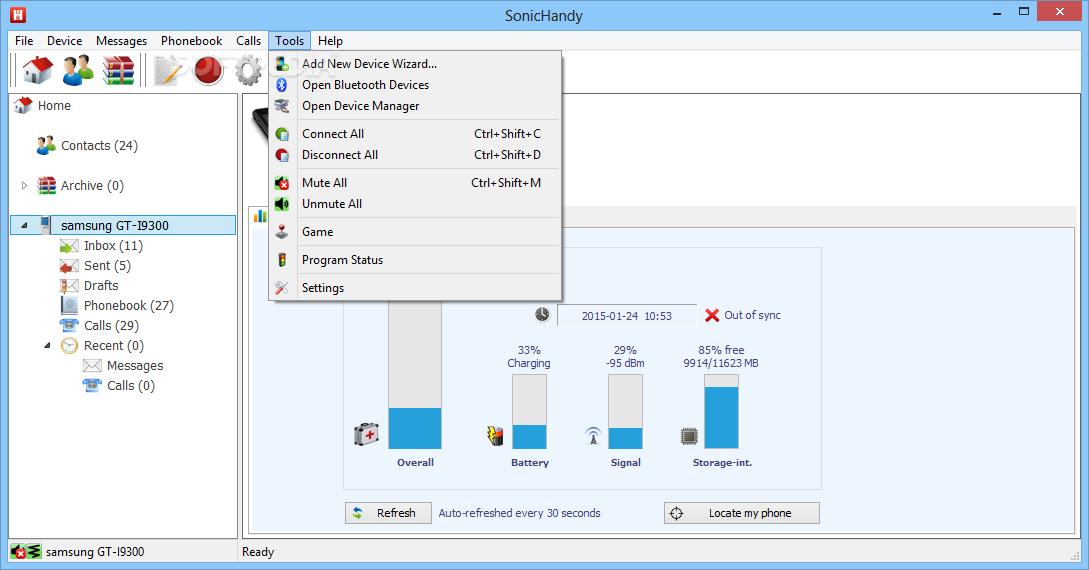Select Home in the sidebar tree
The width and height of the screenshot is (1089, 570).
tap(54, 106)
